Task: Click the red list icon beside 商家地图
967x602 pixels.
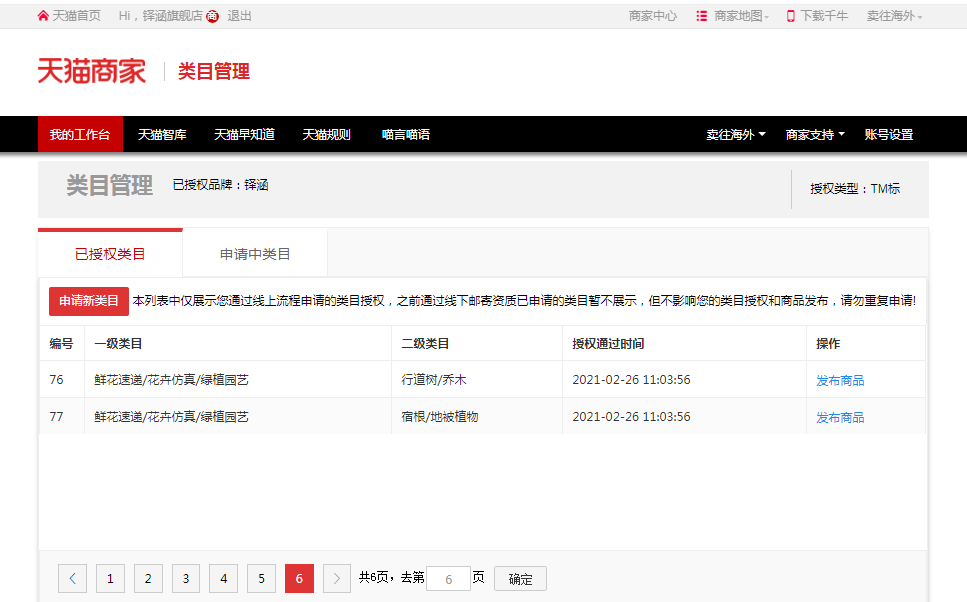Action: click(702, 16)
